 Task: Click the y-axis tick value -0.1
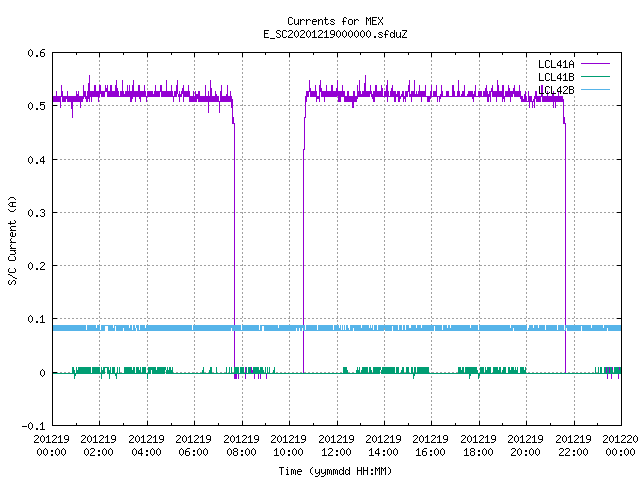33,426
